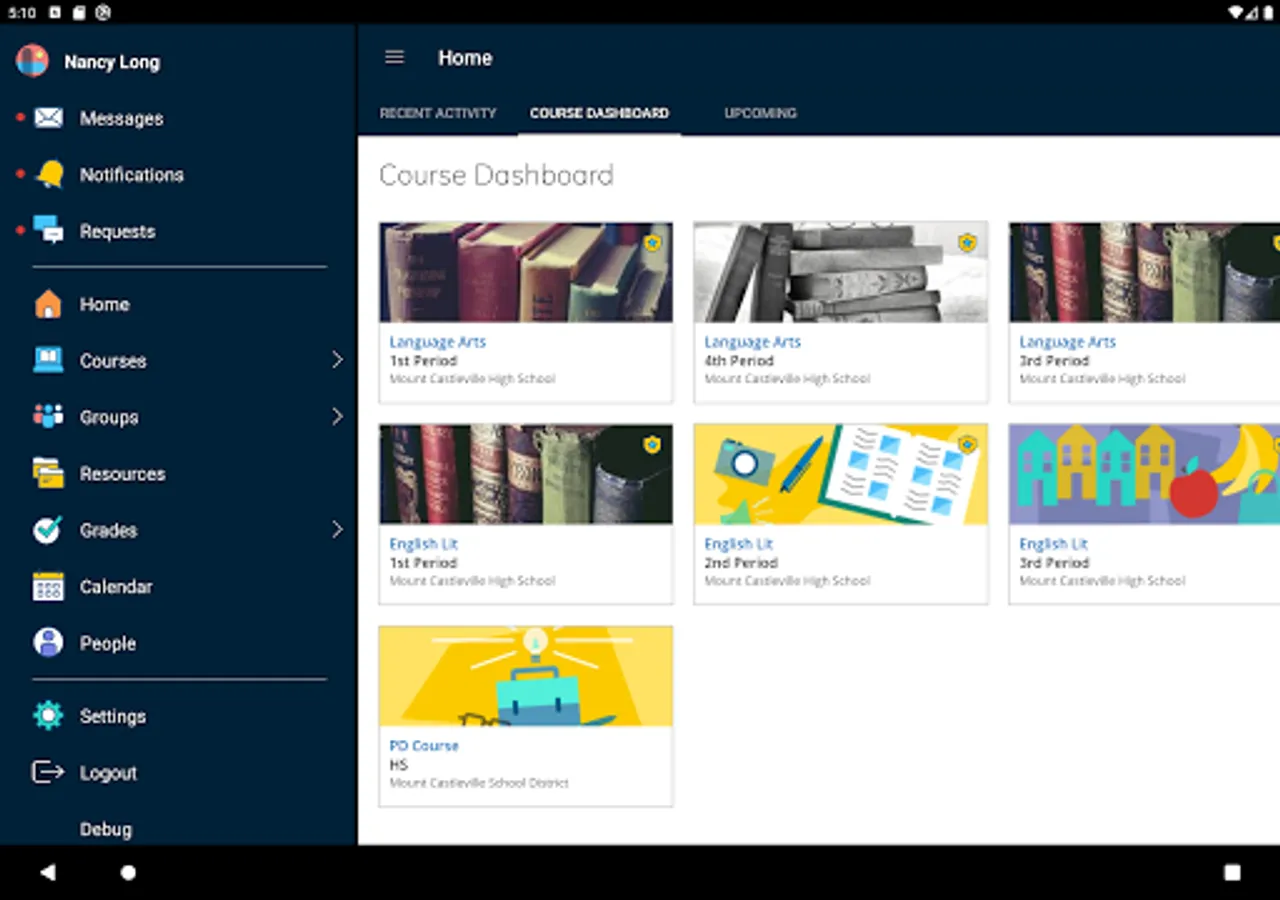Click badge on Language Arts 4th Period
The width and height of the screenshot is (1280, 900).
click(967, 242)
